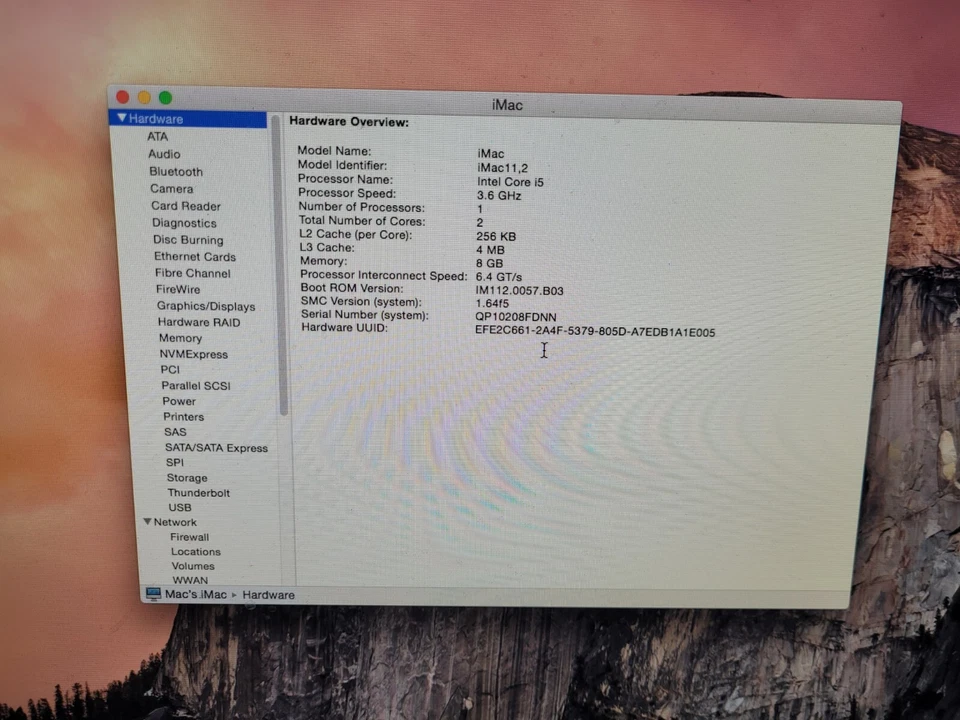The image size is (960, 720).
Task: Select Camera in the sidebar
Action: [x=171, y=188]
